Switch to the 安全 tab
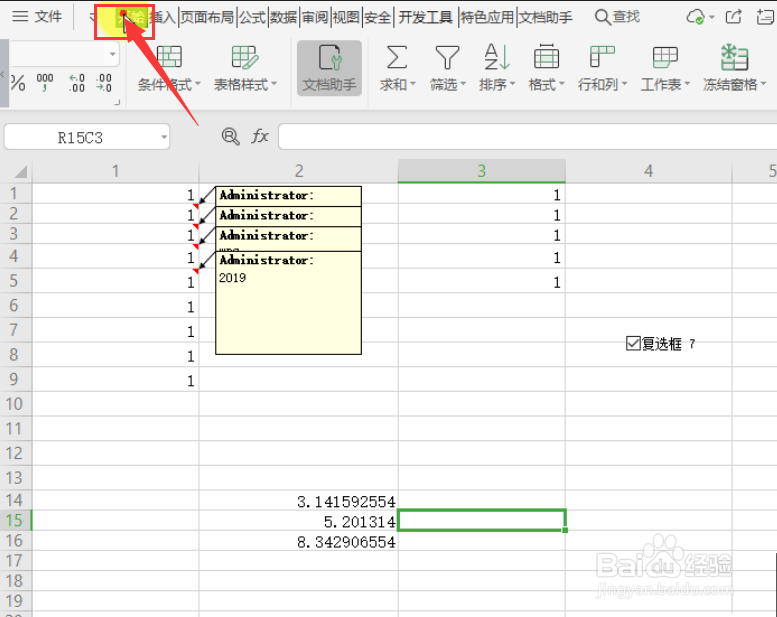This screenshot has width=777, height=617. [378, 17]
